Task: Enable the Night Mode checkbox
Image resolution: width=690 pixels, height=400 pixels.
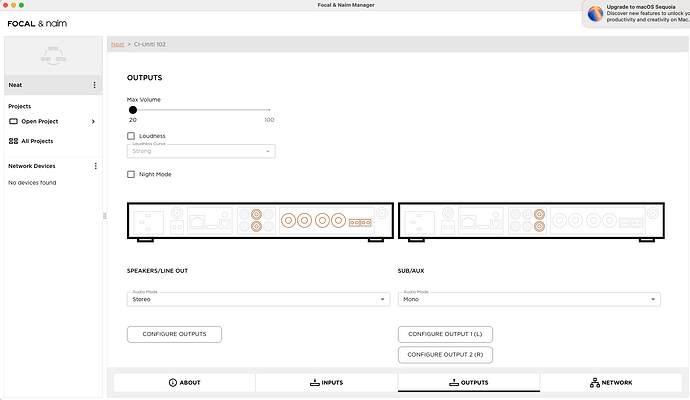Action: pos(131,175)
